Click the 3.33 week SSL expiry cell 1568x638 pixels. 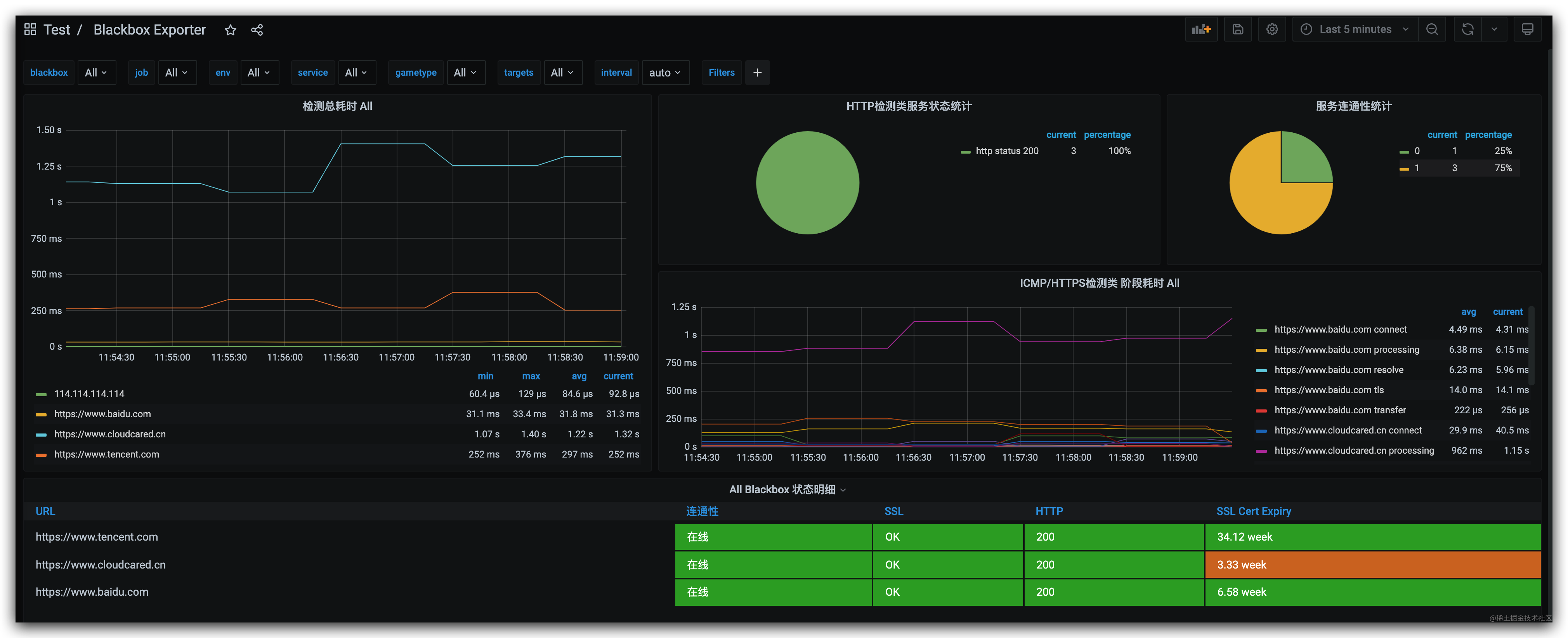pos(1373,564)
